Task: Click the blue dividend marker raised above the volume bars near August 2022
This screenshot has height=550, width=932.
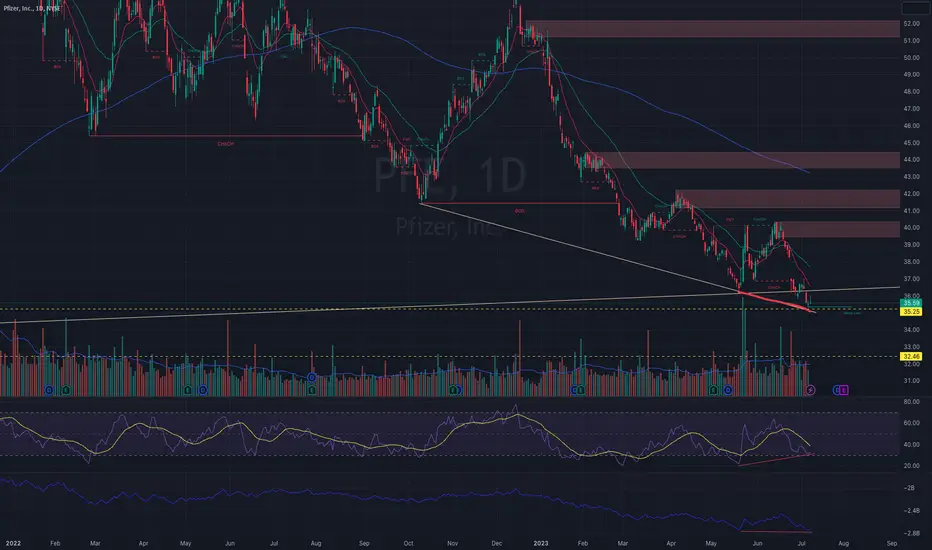Action: (311, 378)
